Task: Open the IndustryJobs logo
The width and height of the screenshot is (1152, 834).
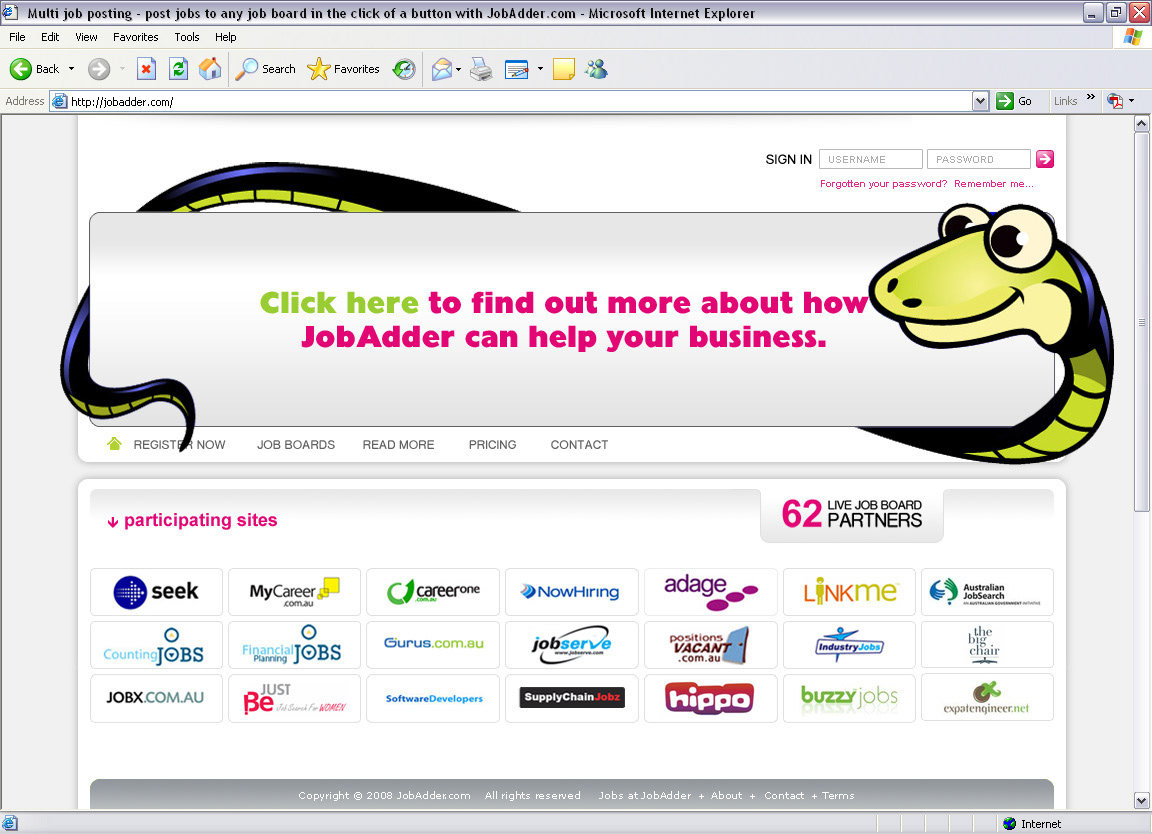Action: coord(849,645)
